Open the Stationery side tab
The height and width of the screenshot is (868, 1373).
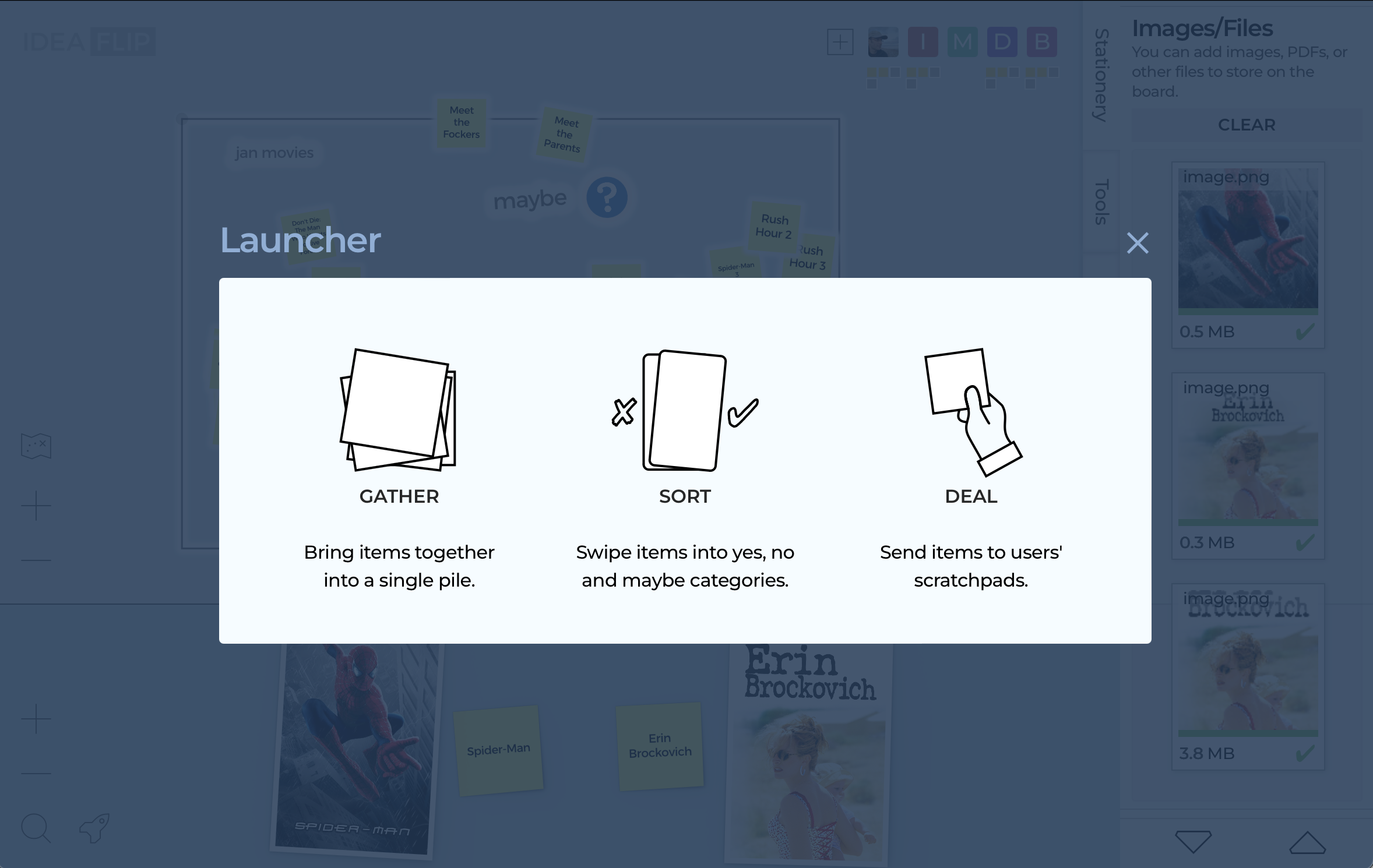point(1101,75)
